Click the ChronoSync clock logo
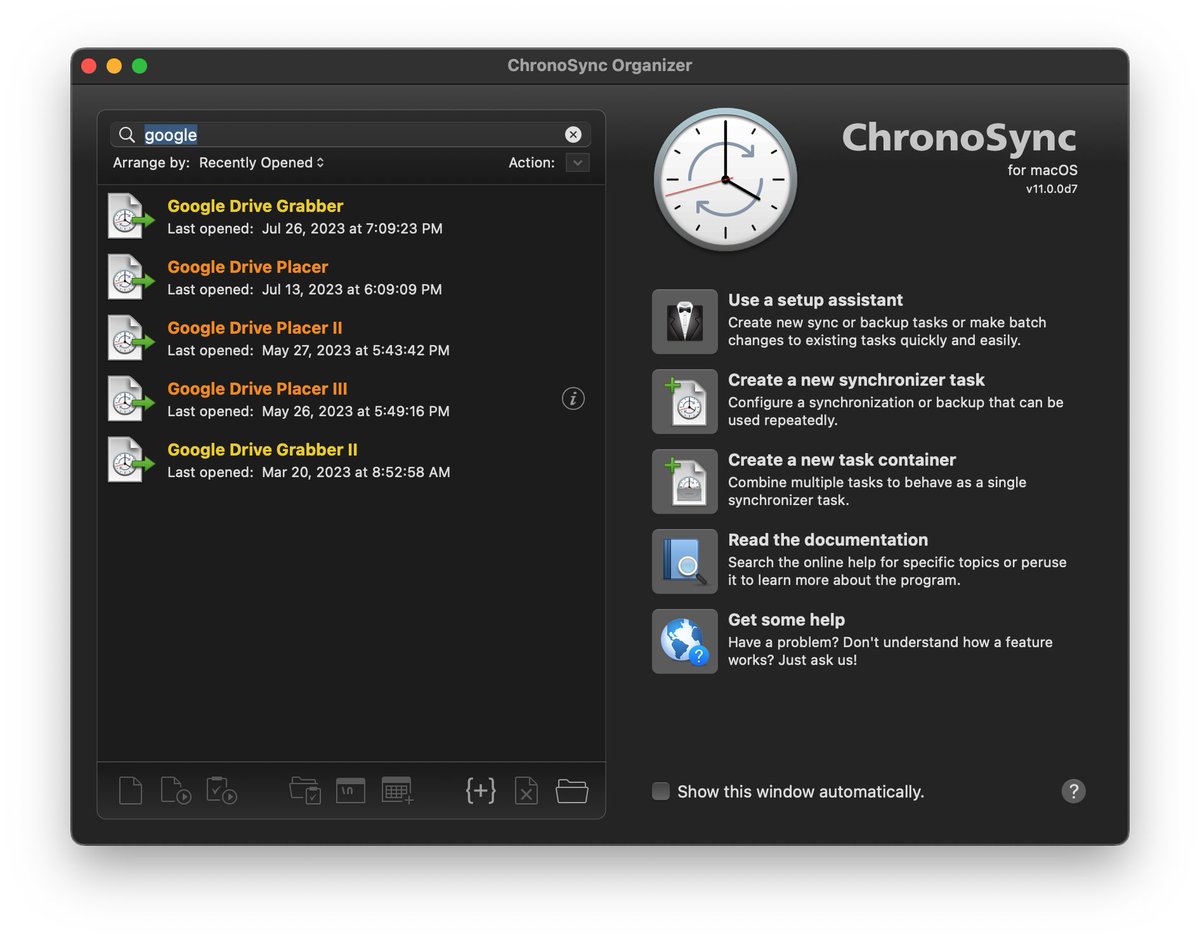 (x=725, y=180)
